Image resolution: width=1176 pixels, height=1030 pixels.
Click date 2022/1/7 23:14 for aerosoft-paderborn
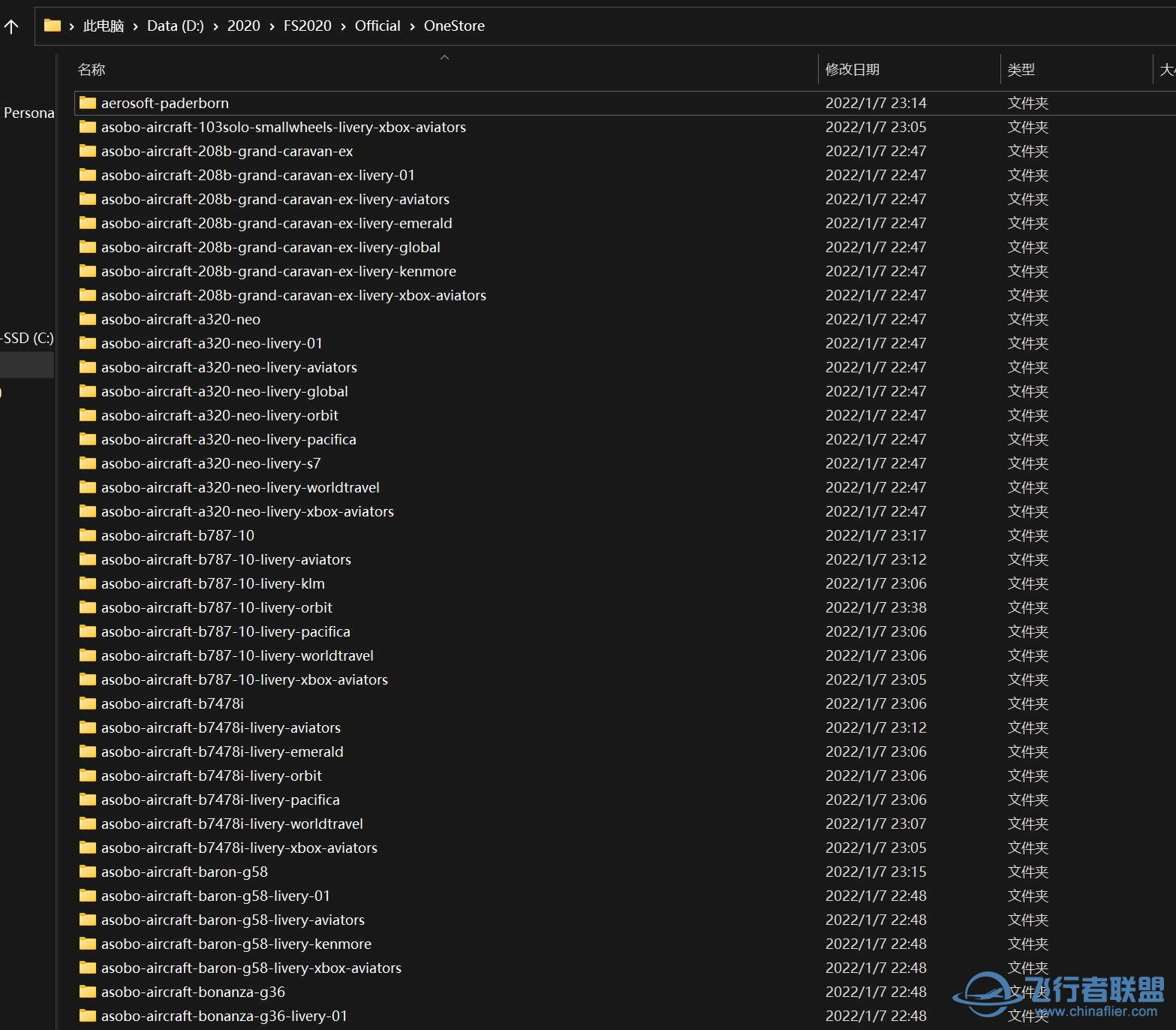876,103
